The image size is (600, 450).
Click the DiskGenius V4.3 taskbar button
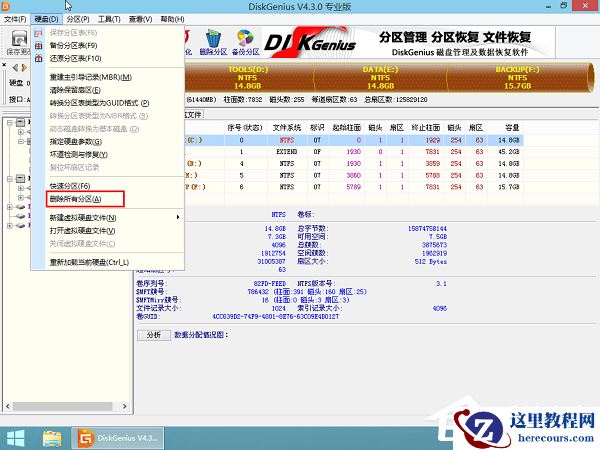tap(118, 439)
